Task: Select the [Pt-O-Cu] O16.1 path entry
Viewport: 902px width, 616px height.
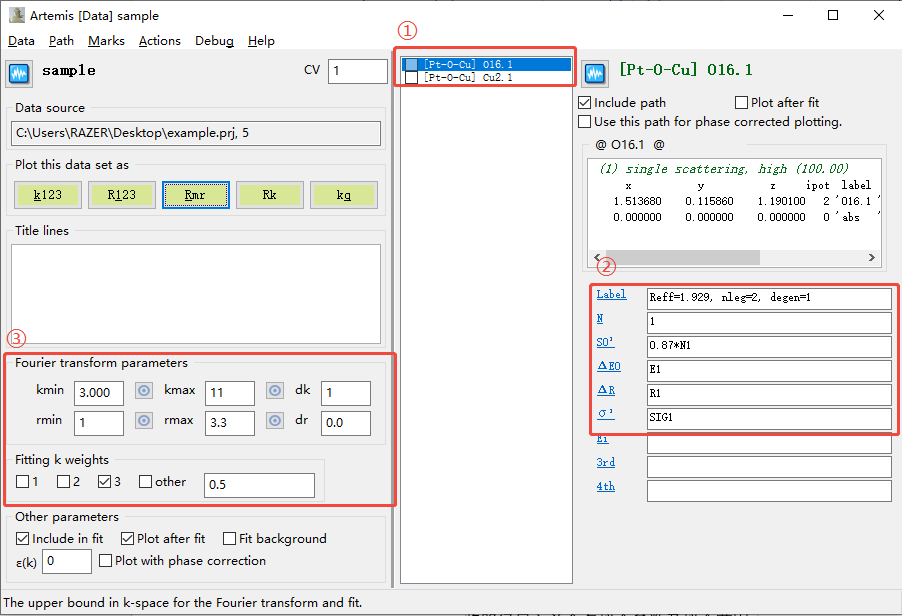Action: point(468,65)
